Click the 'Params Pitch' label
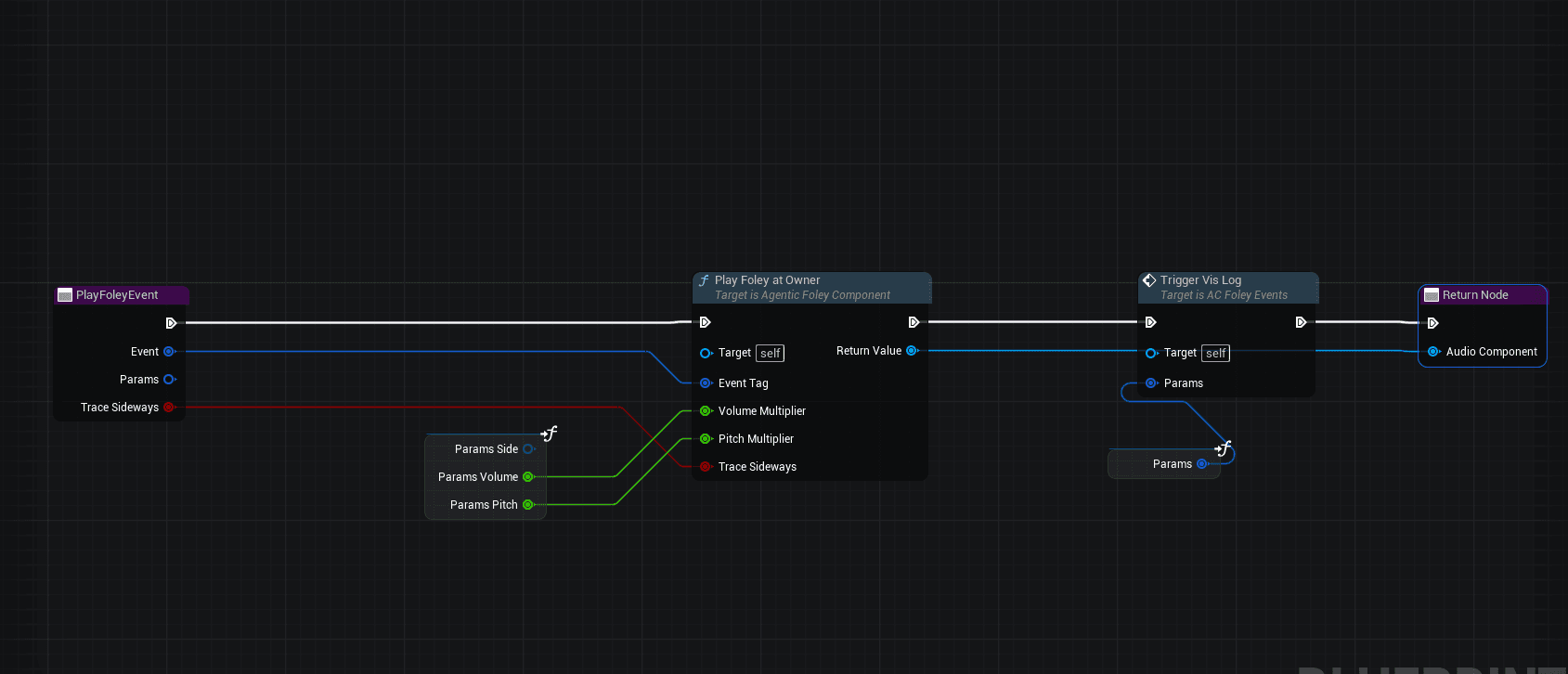 coord(484,505)
